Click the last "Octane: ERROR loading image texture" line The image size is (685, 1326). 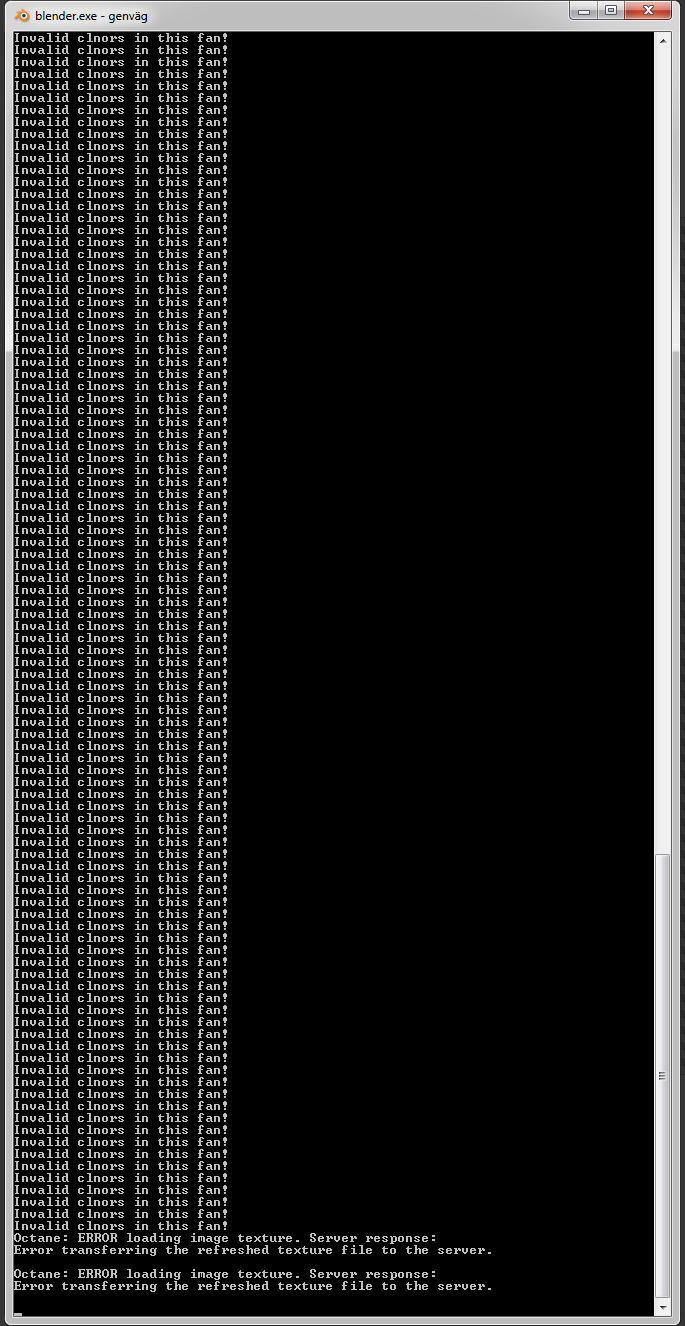[x=225, y=1274]
